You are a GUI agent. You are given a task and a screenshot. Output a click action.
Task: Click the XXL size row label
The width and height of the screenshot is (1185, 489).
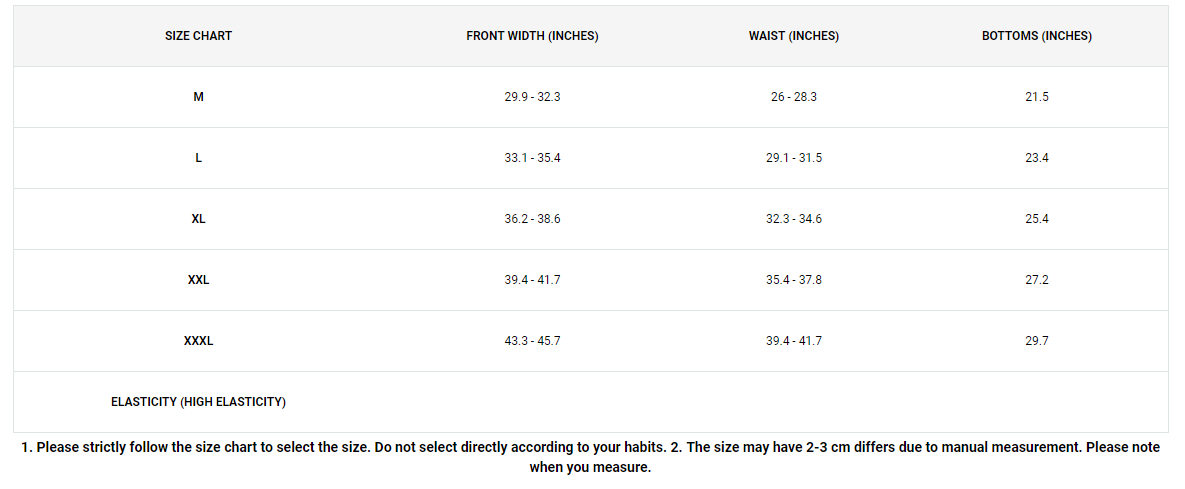[198, 280]
